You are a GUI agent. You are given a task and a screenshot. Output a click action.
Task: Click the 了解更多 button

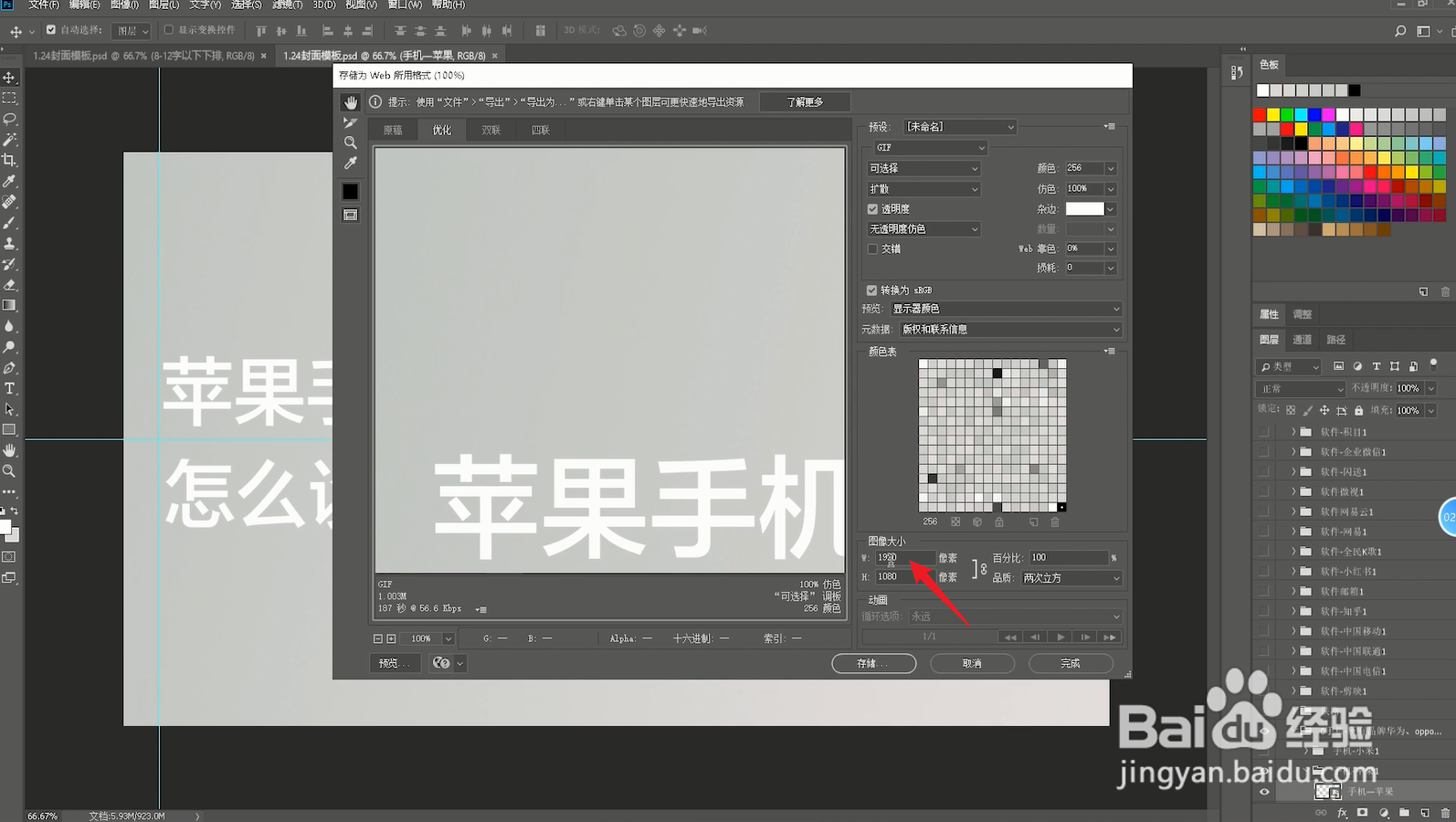point(805,102)
